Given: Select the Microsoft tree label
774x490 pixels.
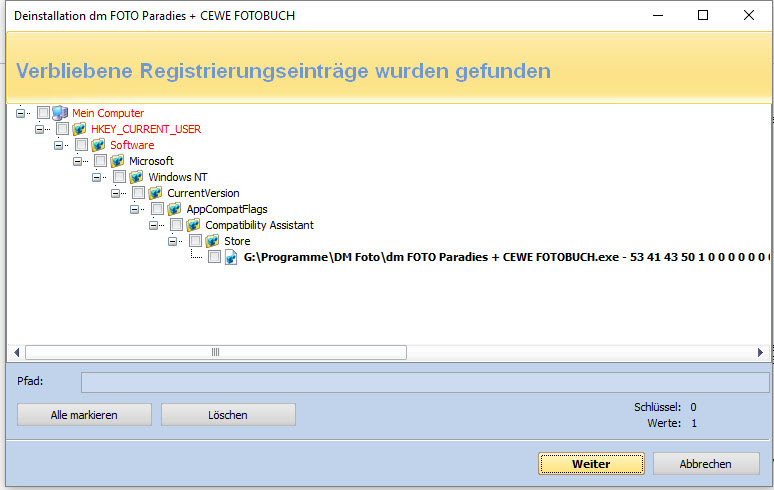Looking at the screenshot, I should click(x=152, y=161).
